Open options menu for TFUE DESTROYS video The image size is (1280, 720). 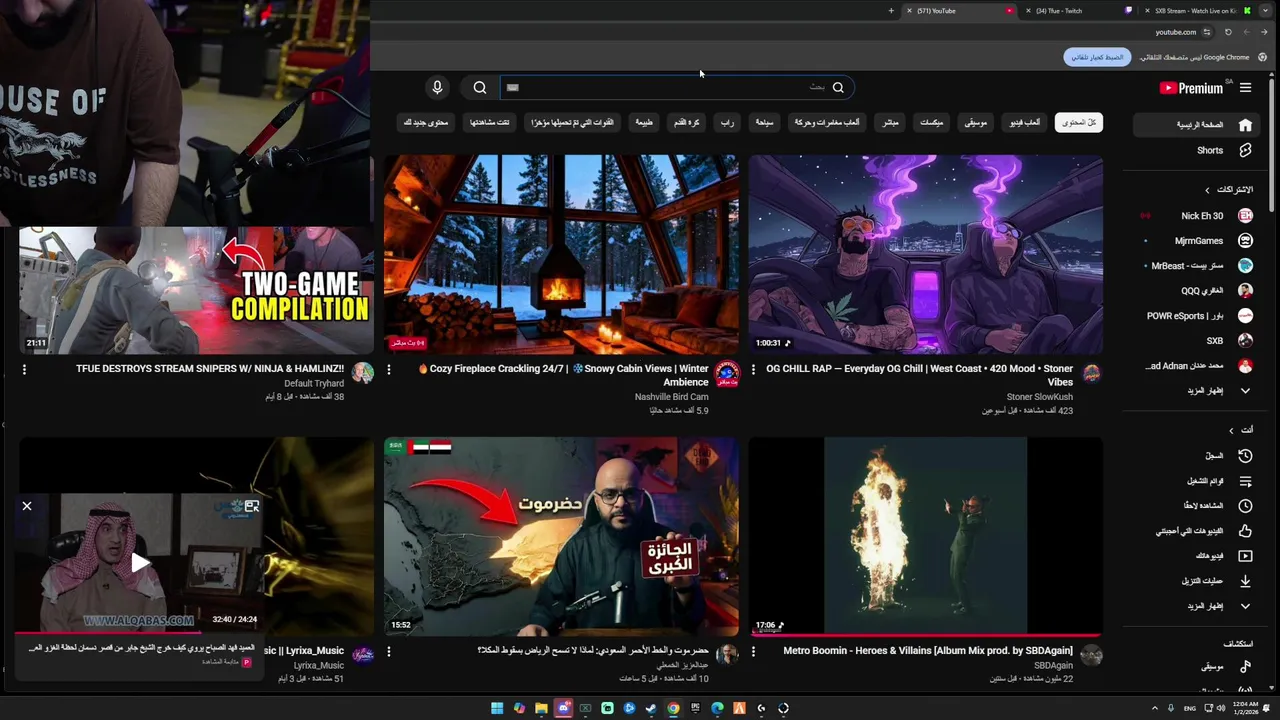24,369
